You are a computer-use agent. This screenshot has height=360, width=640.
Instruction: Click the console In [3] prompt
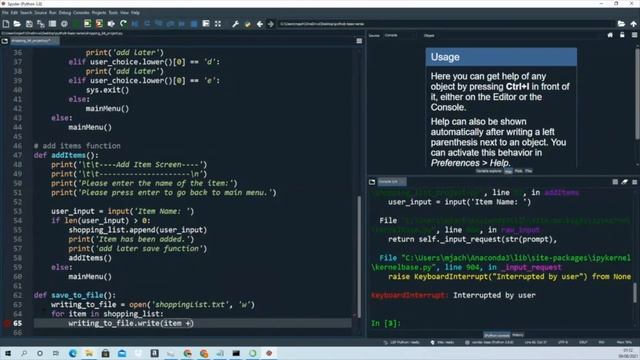386,323
